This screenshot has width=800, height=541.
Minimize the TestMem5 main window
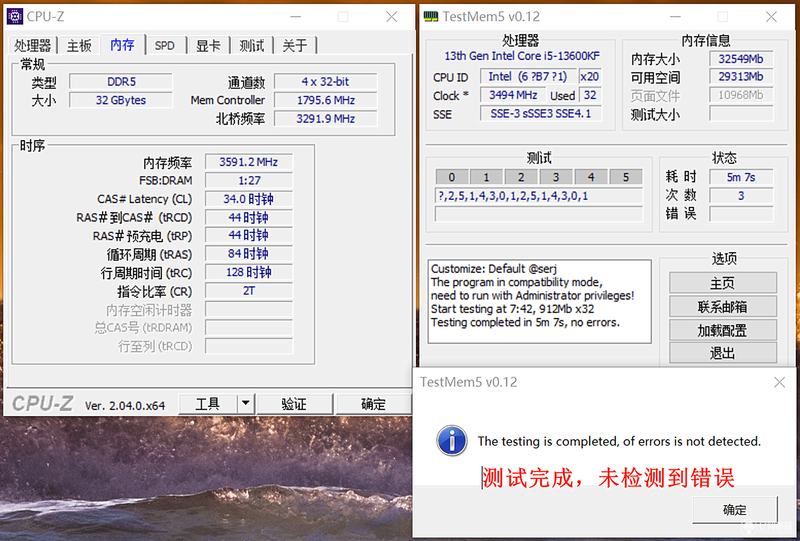(676, 17)
